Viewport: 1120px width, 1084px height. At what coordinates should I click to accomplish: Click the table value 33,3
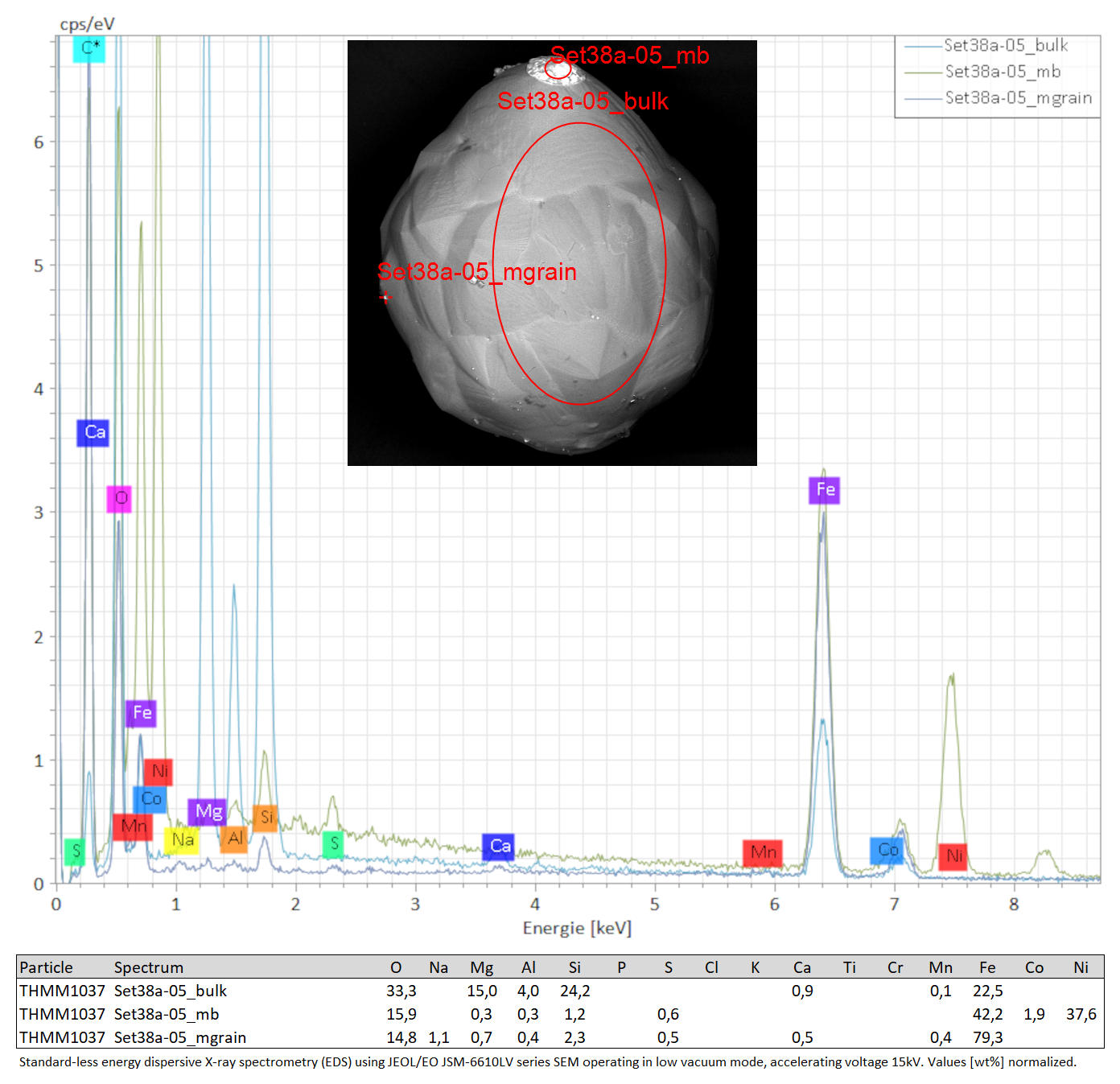tap(401, 991)
